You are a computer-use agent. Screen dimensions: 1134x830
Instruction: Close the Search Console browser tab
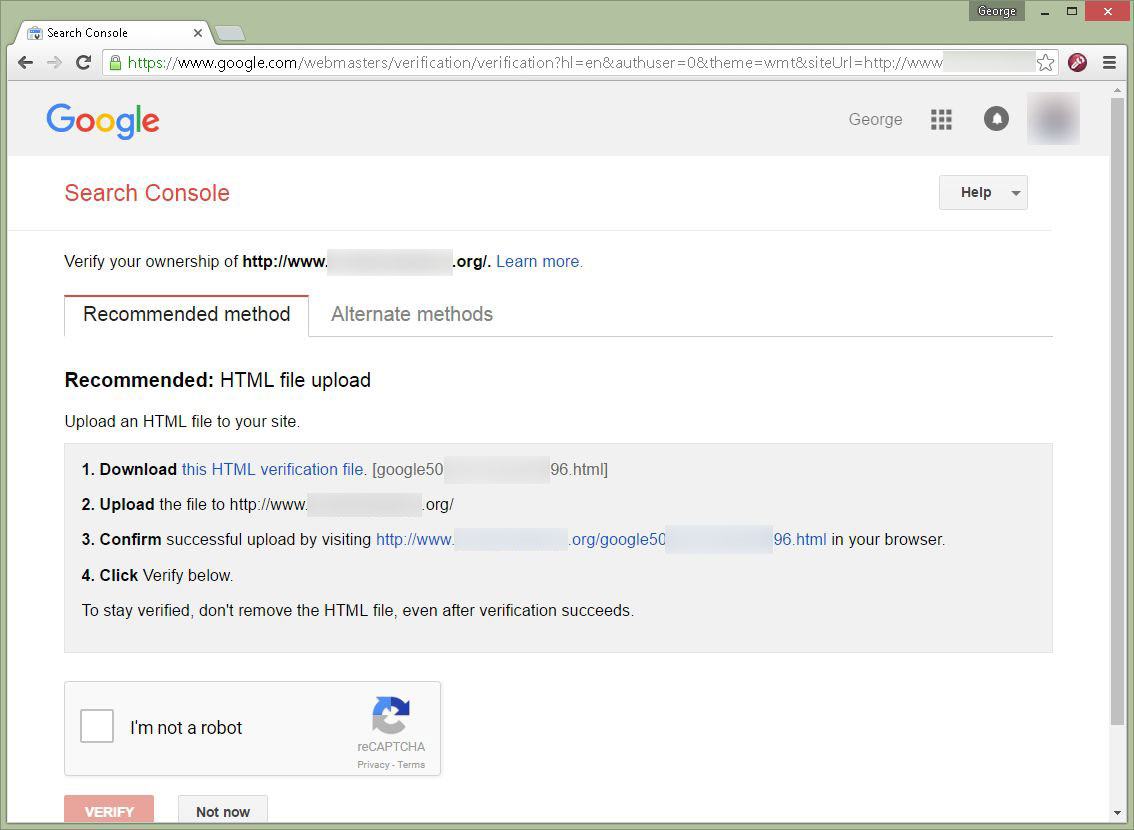[197, 33]
